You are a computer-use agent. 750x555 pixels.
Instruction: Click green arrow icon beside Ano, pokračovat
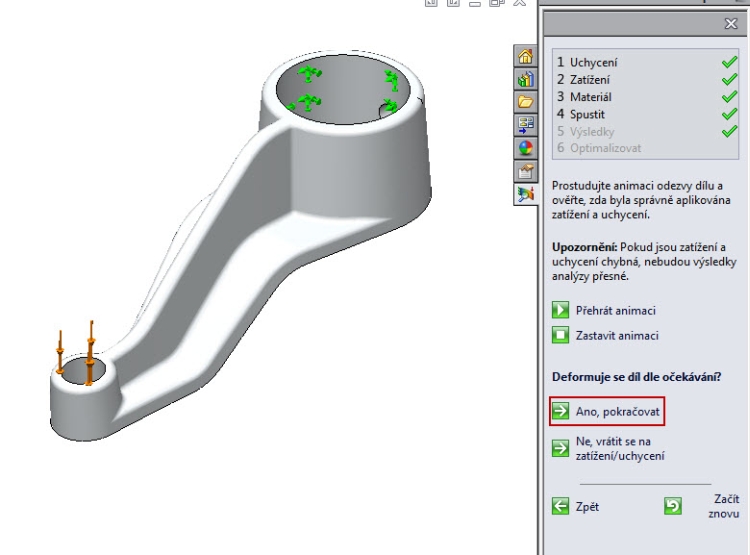coord(560,411)
